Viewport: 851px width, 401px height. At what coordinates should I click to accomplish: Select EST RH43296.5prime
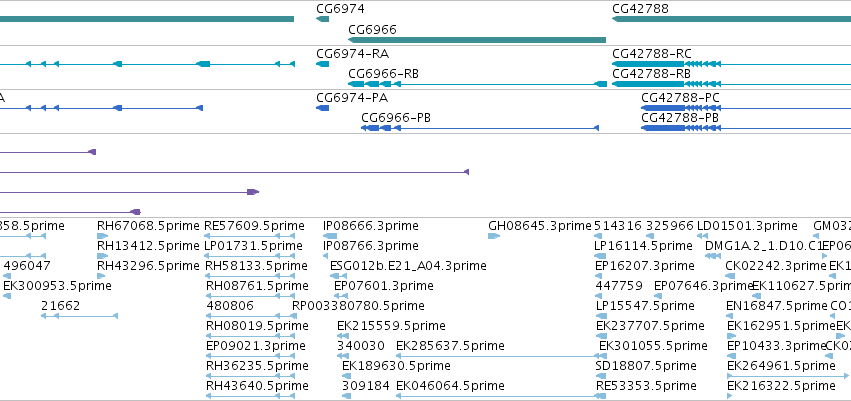click(148, 266)
